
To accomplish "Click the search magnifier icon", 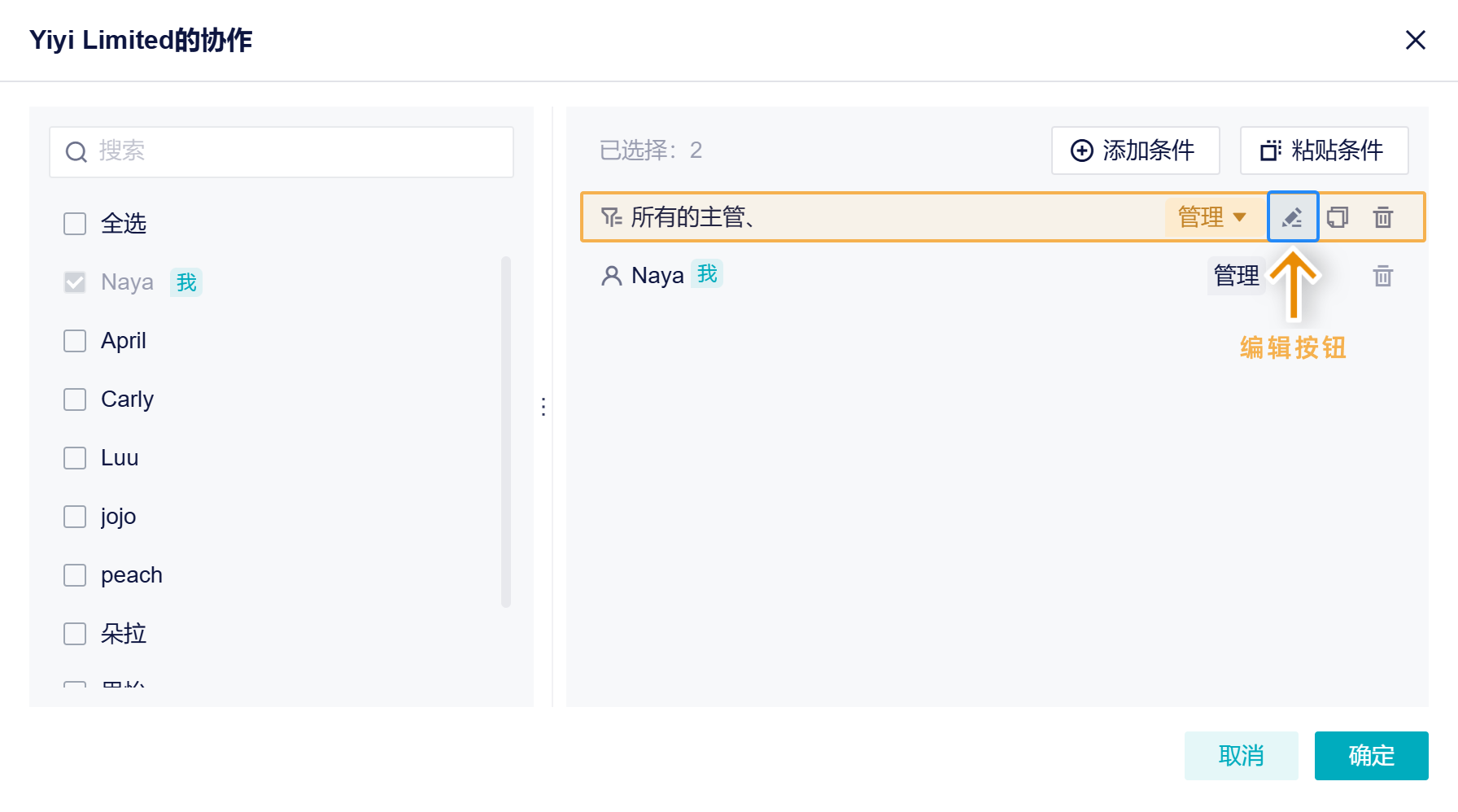I will pyautogui.click(x=76, y=152).
